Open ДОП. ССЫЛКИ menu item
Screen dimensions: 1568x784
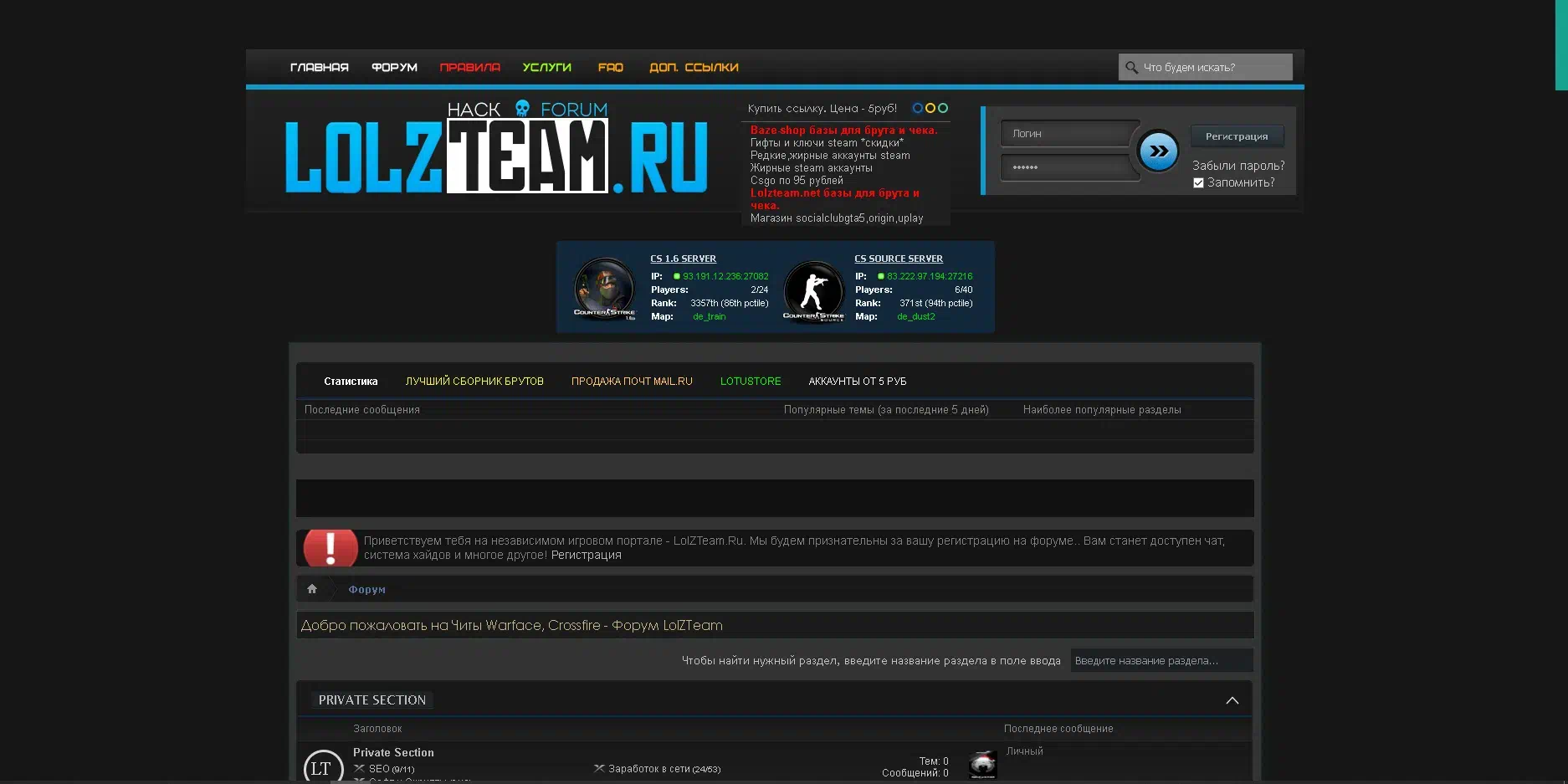pos(694,67)
